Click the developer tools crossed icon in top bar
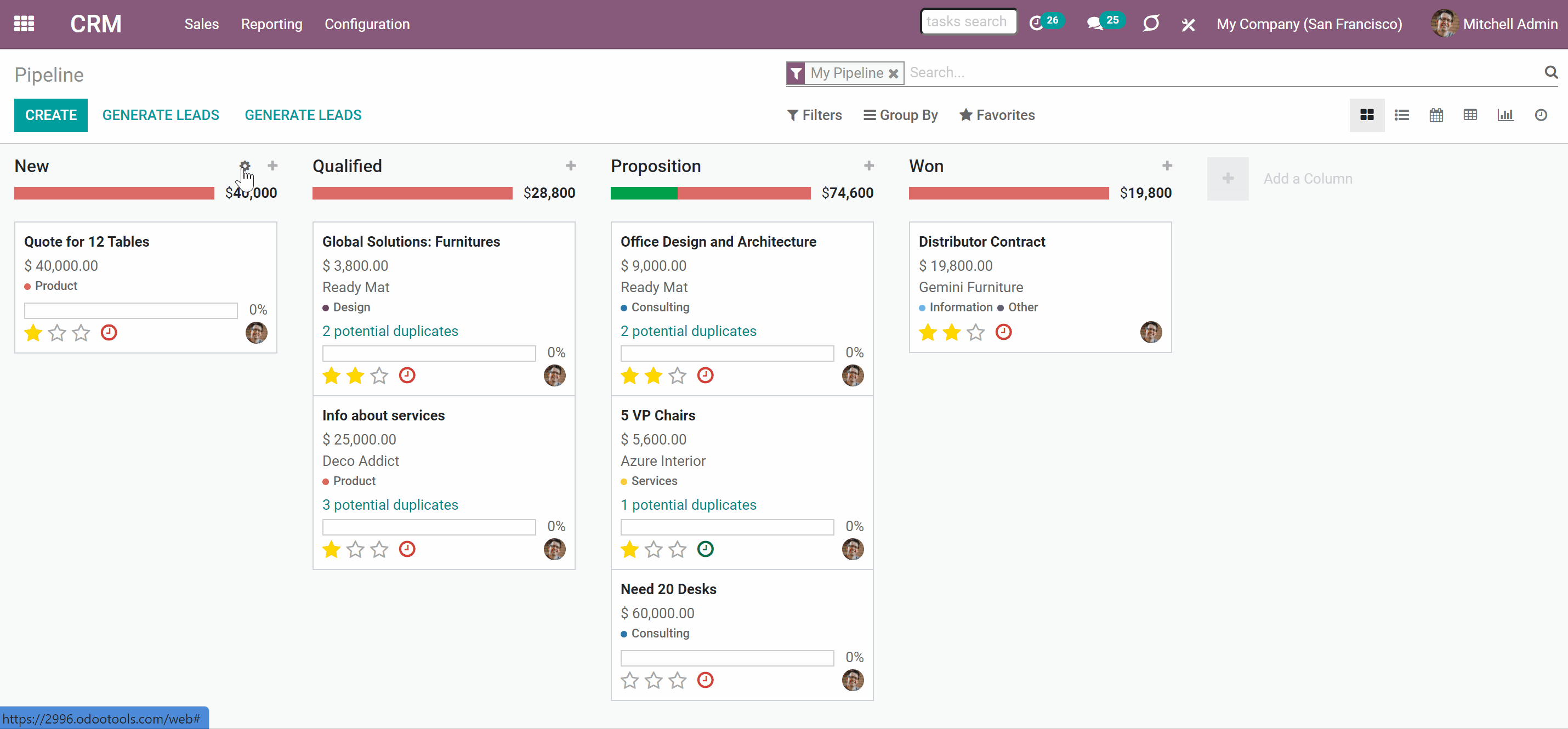This screenshot has height=729, width=1568. click(x=1188, y=24)
